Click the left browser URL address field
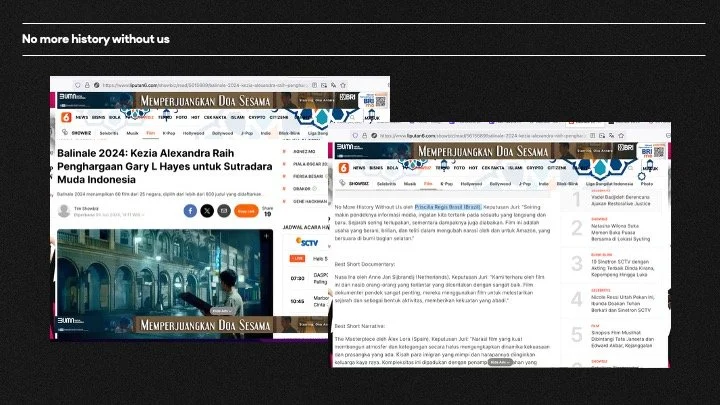Image resolution: width=720 pixels, height=405 pixels. (x=204, y=85)
